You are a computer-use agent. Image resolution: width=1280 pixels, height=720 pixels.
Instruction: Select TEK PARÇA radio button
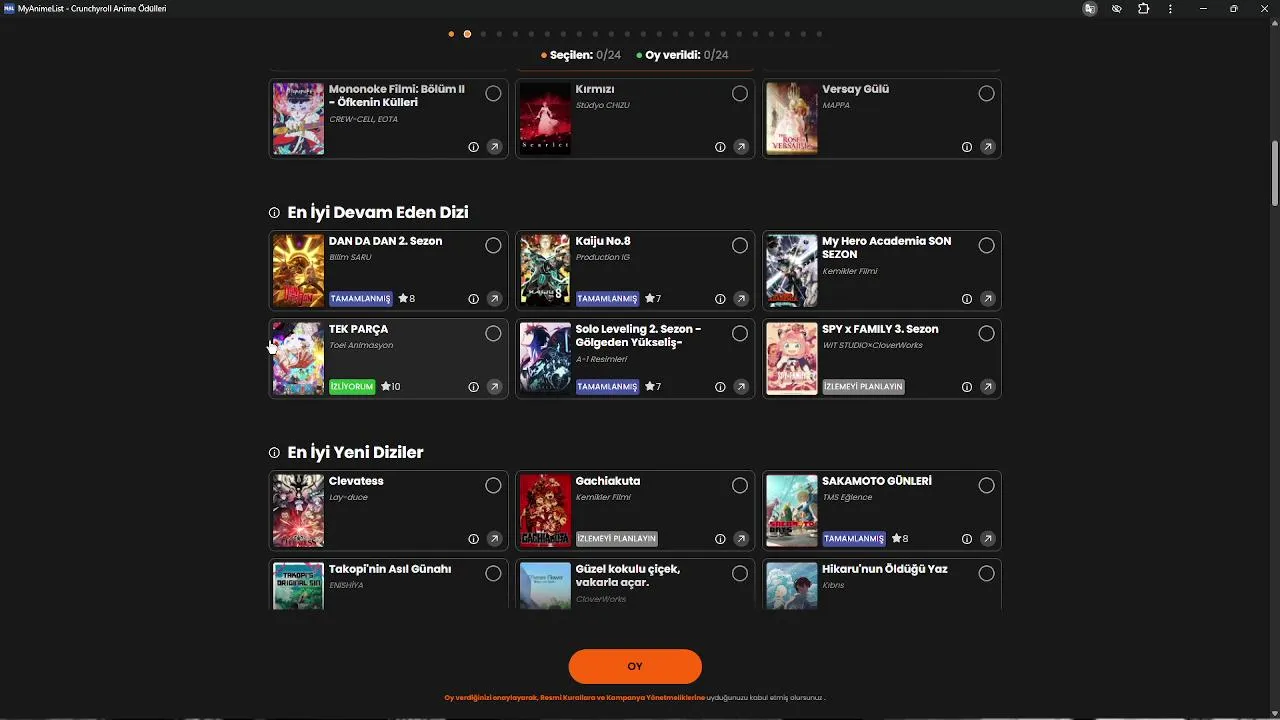point(493,333)
